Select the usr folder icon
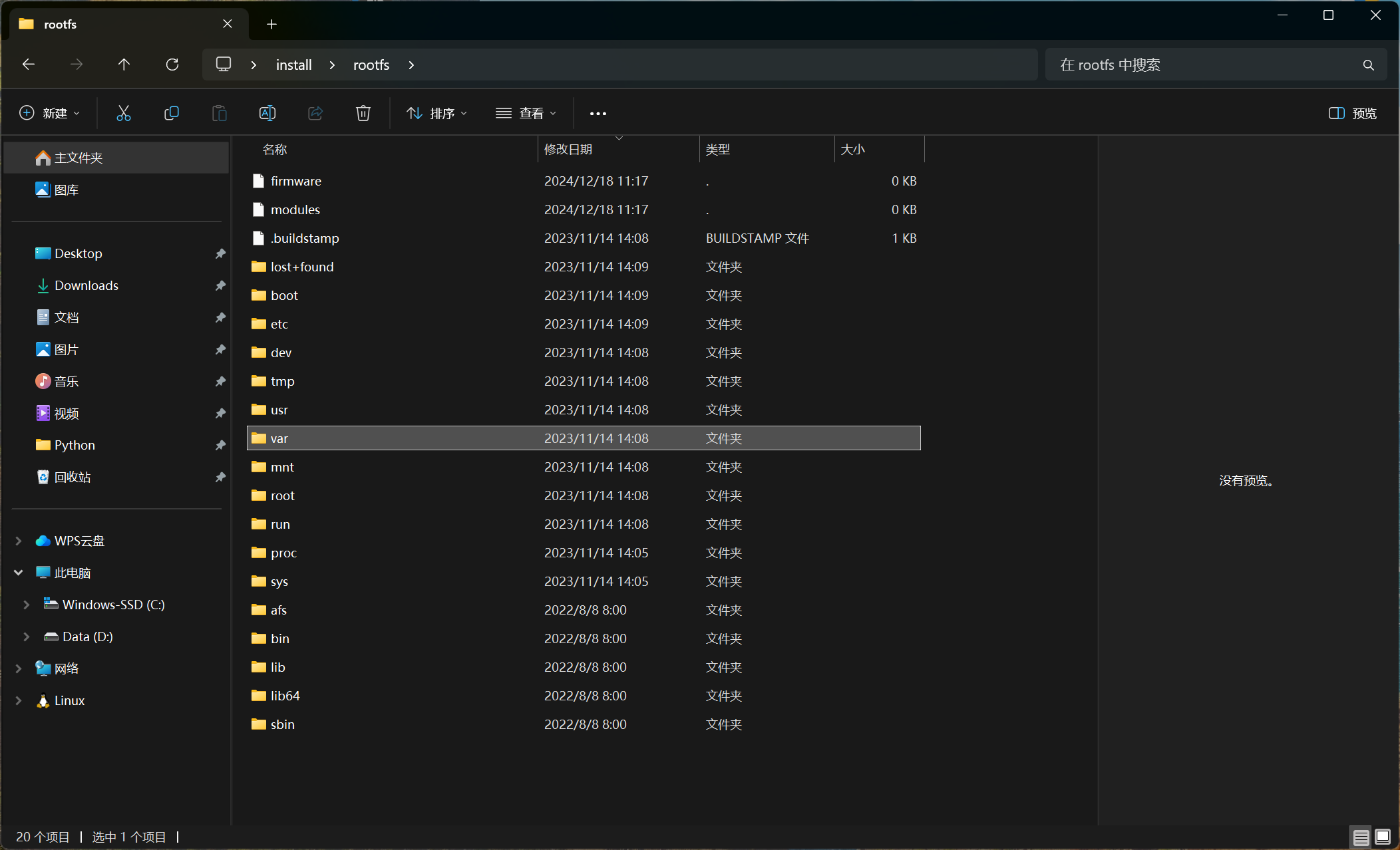The image size is (1400, 850). (259, 410)
